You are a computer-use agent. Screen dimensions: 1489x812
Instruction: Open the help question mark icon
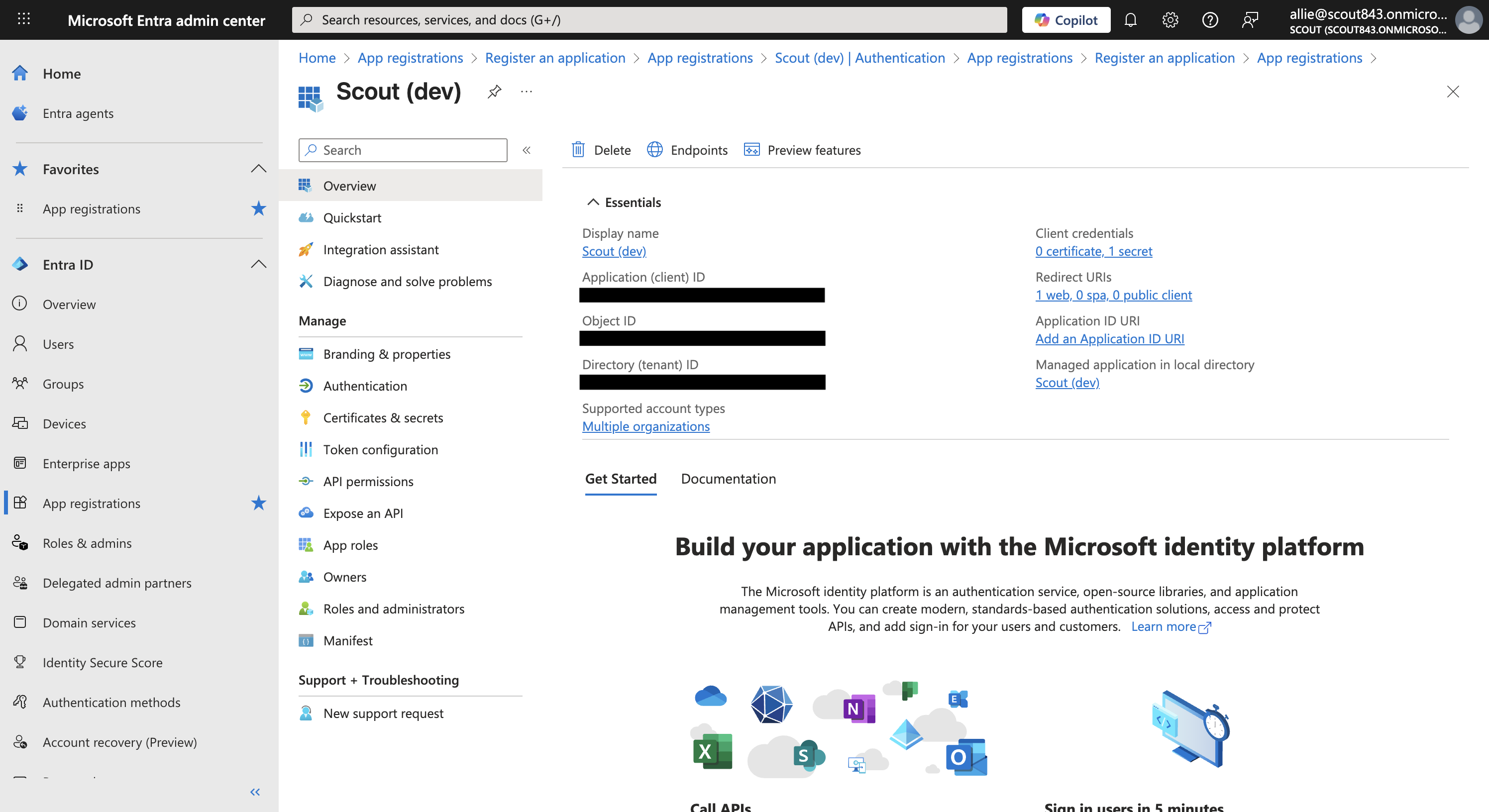click(1210, 20)
